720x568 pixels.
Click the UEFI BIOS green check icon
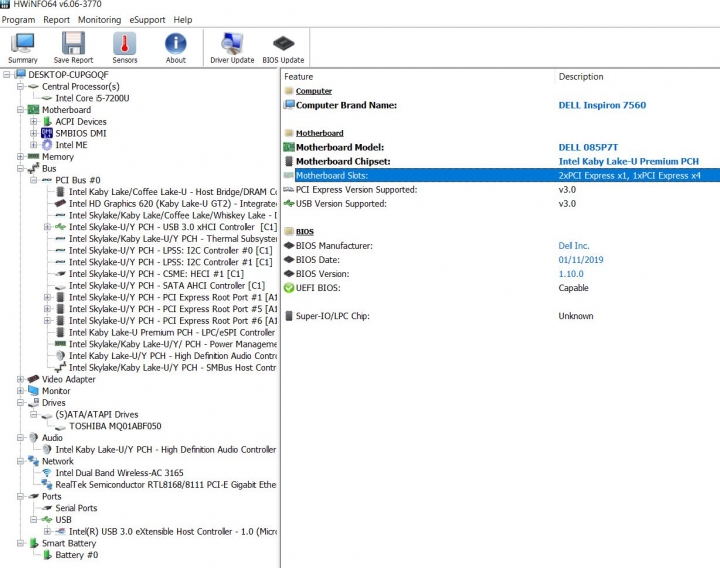[x=289, y=288]
